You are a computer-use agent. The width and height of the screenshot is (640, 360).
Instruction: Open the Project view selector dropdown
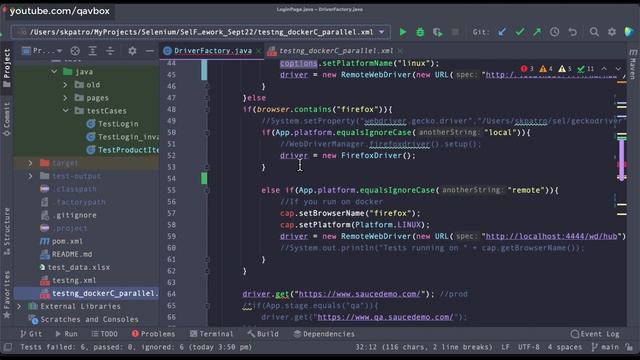(x=42, y=51)
